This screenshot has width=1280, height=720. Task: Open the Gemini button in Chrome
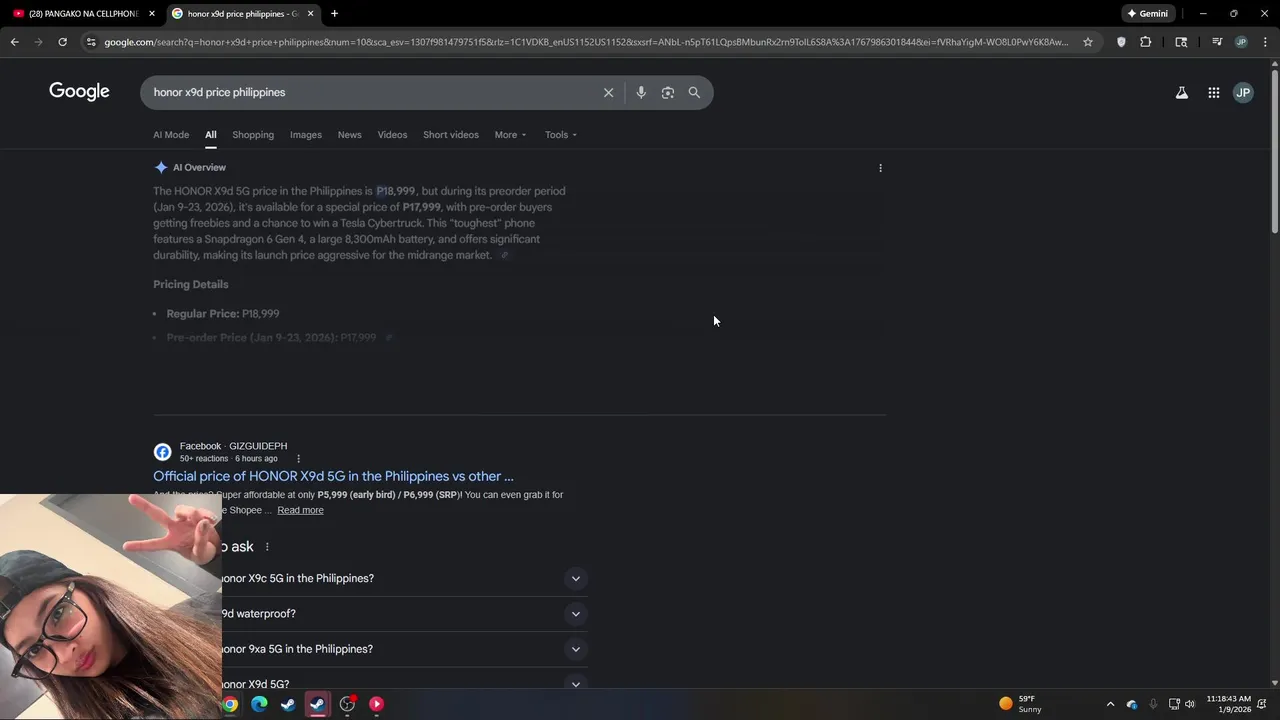[1147, 14]
